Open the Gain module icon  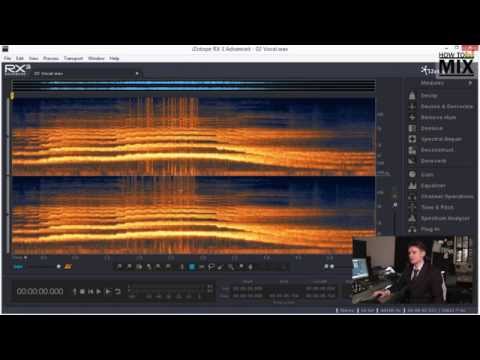point(412,174)
